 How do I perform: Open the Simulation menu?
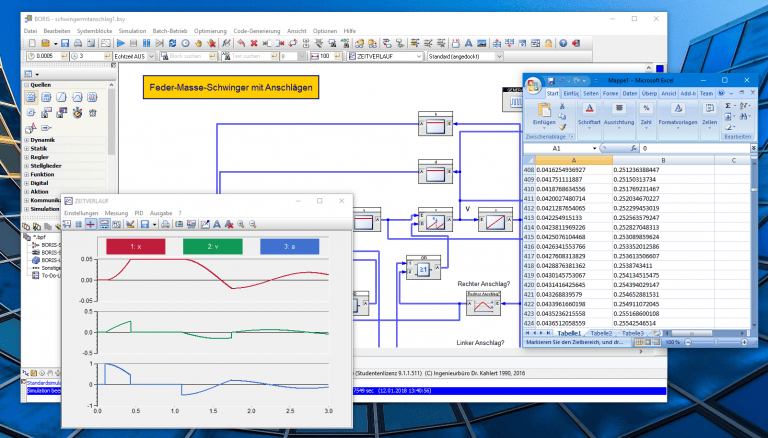coord(132,31)
